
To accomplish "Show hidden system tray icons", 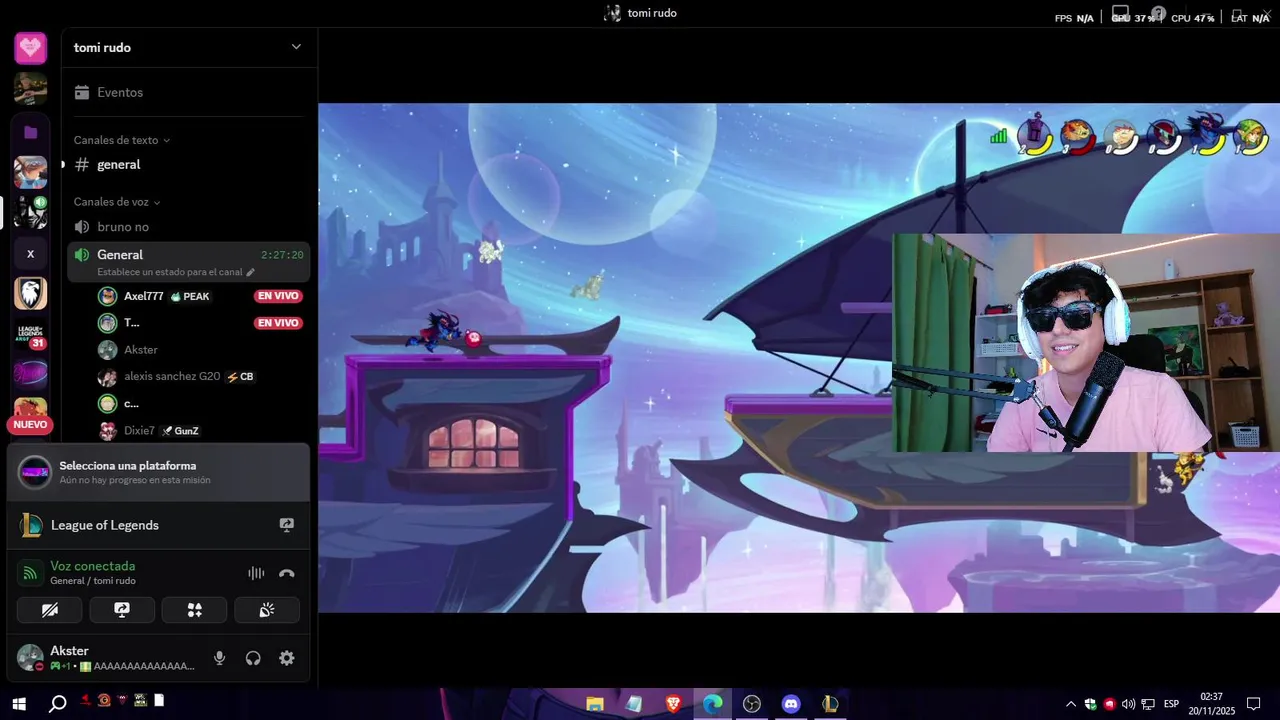I will [1071, 704].
